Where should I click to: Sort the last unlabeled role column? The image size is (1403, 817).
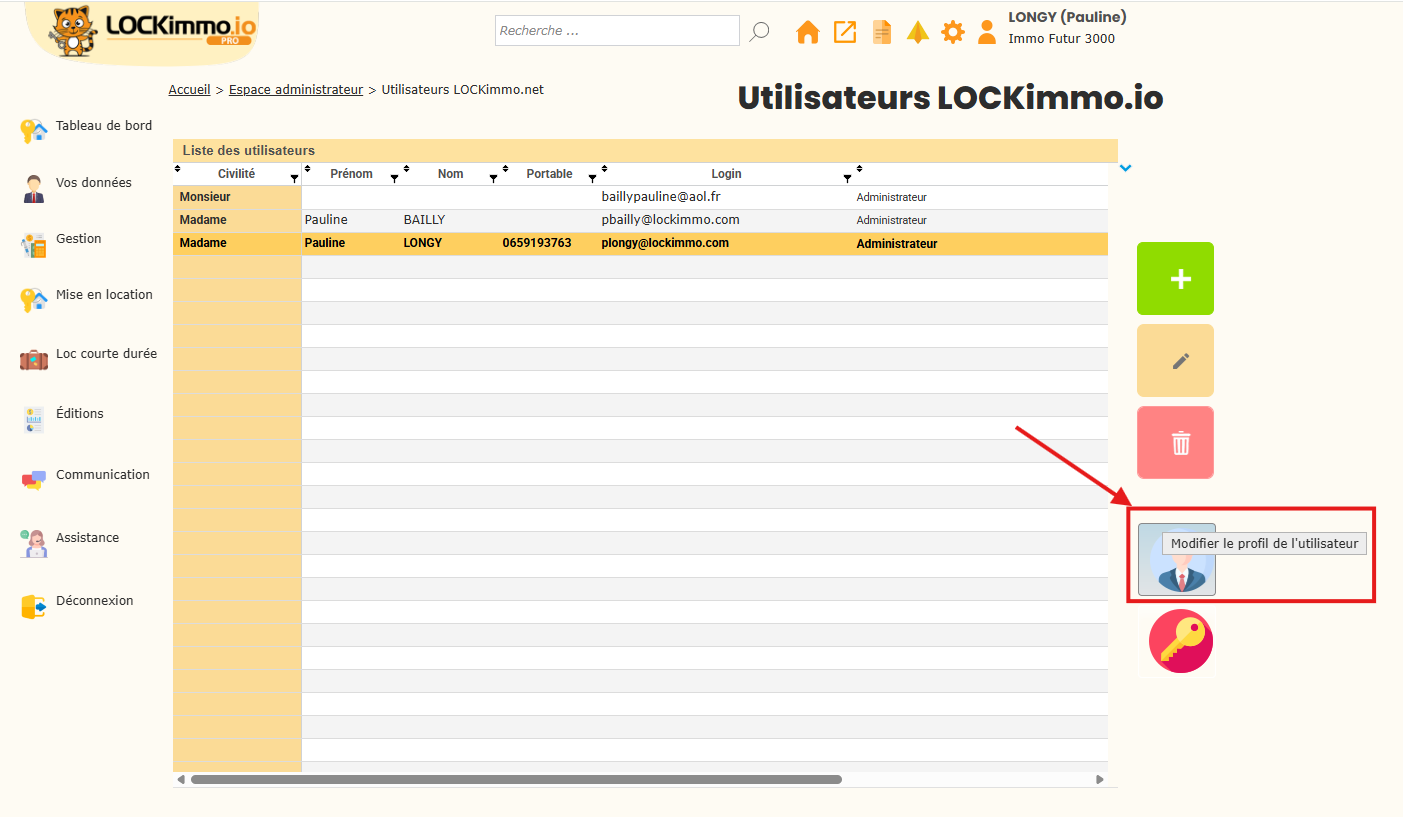pos(859,168)
